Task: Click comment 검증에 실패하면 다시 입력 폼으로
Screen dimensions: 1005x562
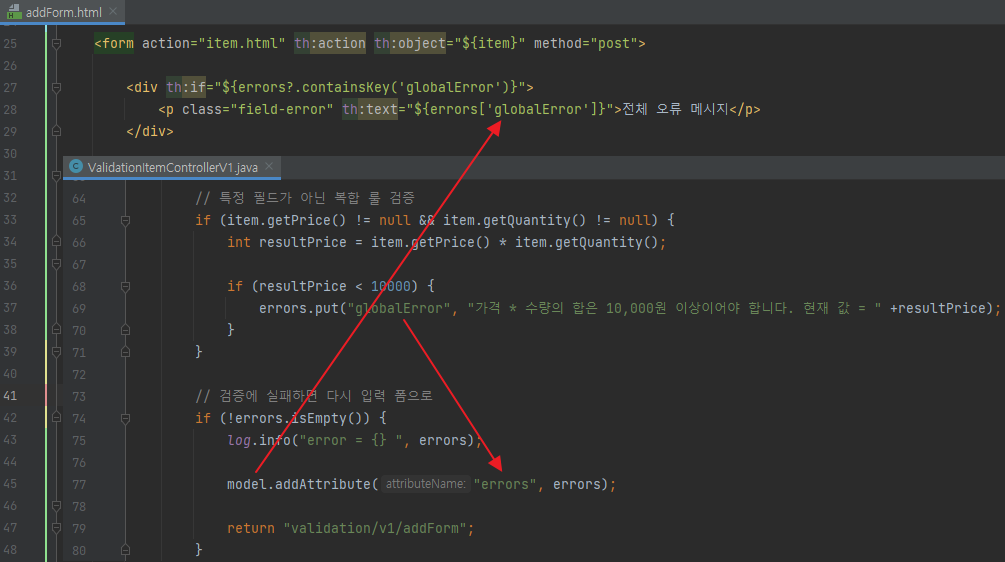Action: pyautogui.click(x=314, y=396)
